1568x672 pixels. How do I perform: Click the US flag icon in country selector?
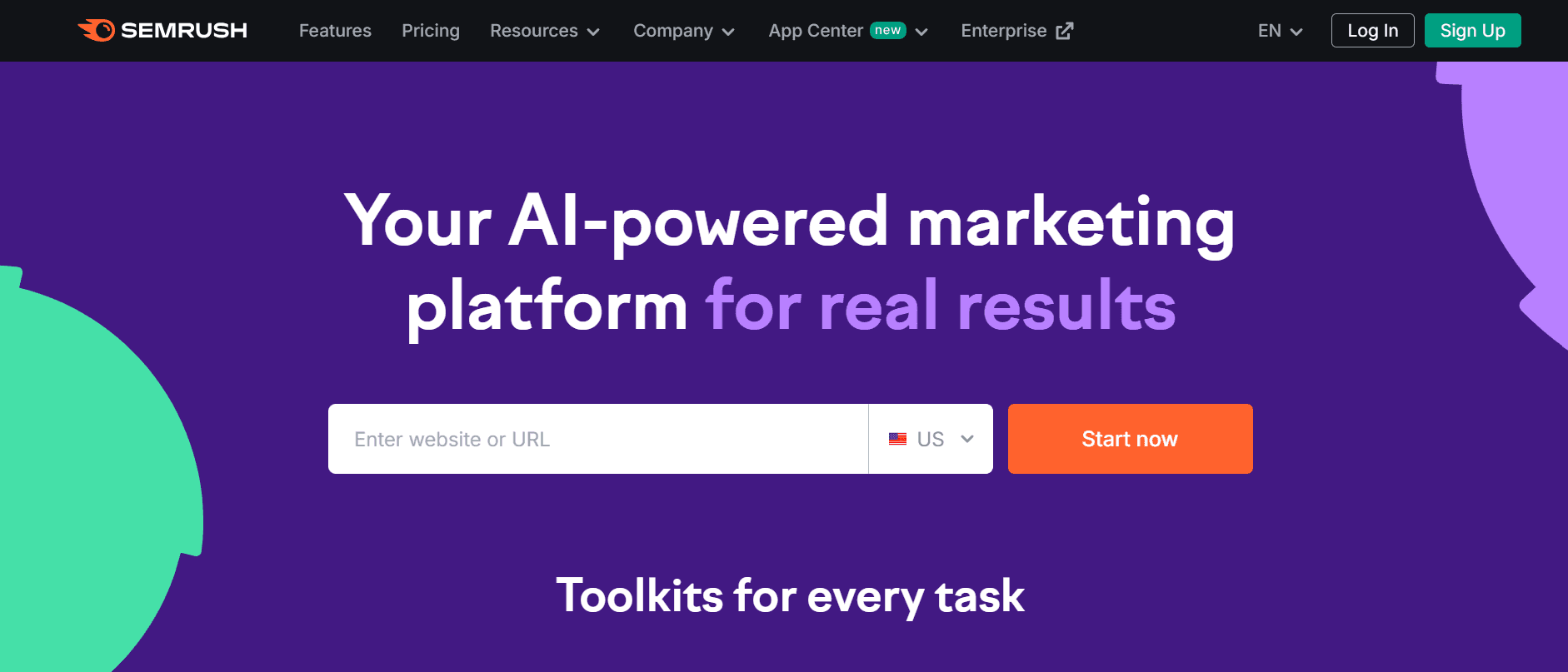coord(897,439)
